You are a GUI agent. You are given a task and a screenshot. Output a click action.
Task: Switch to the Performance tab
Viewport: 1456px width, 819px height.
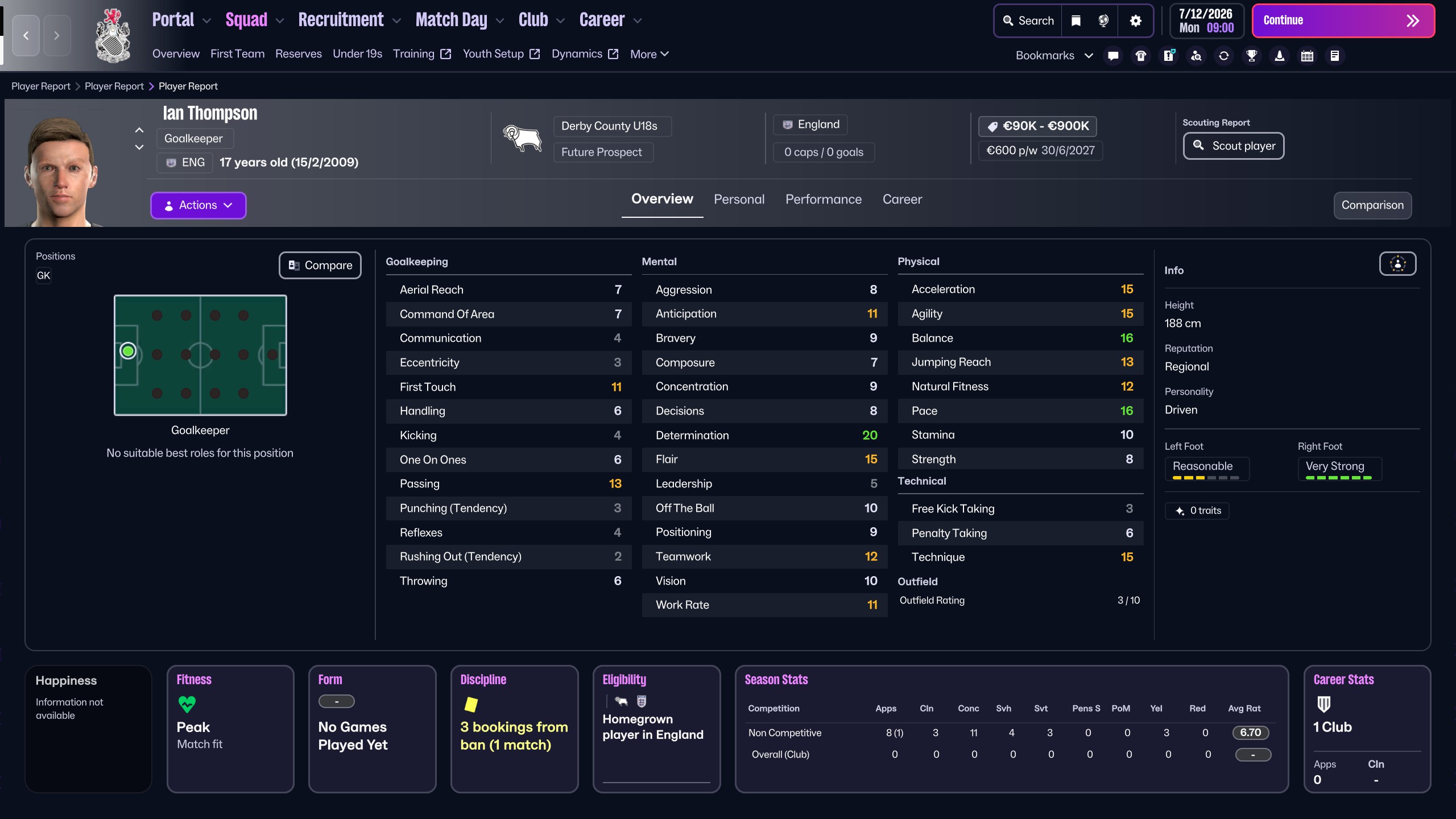(x=823, y=199)
